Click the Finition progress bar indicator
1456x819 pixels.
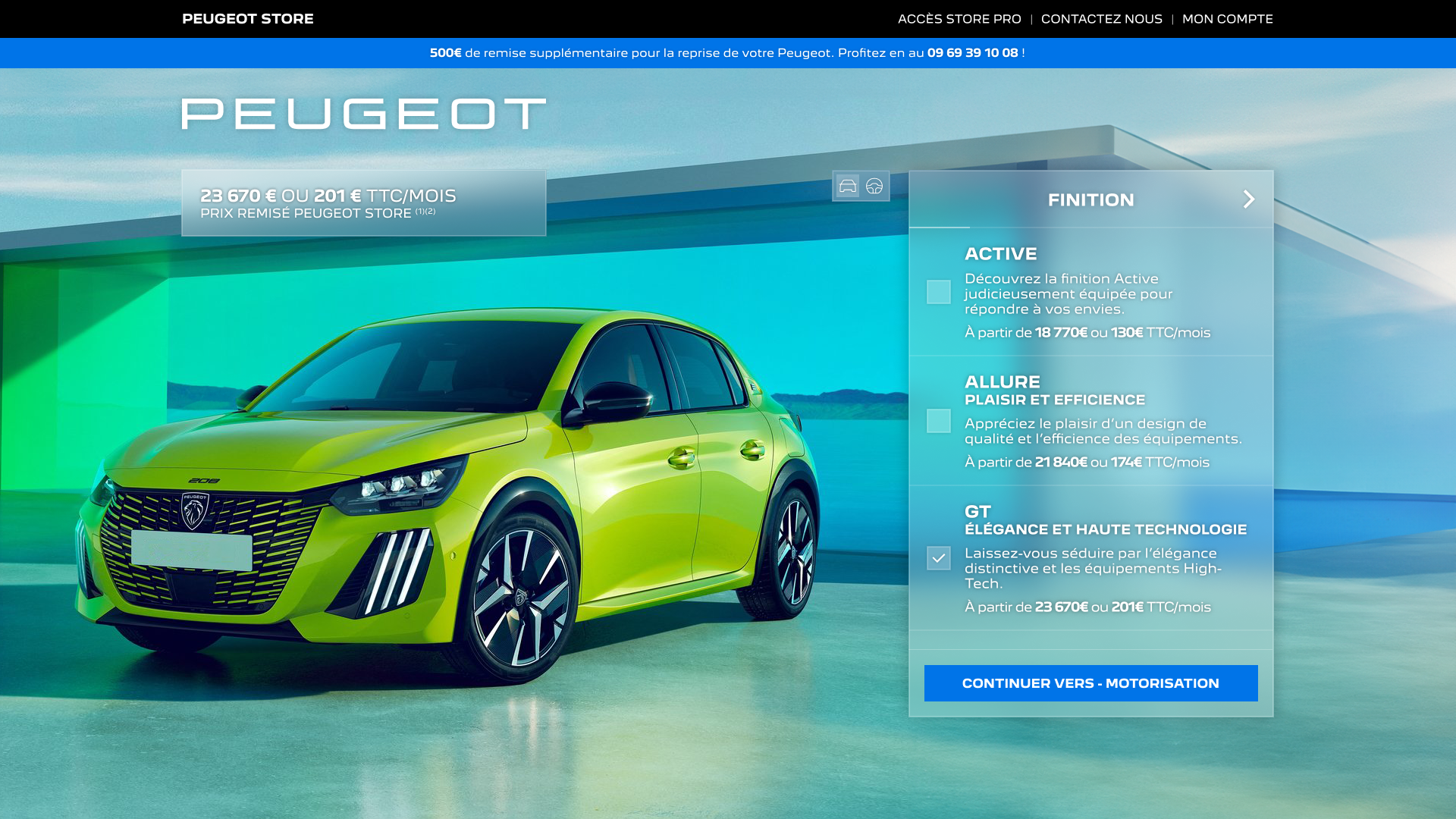point(939,227)
